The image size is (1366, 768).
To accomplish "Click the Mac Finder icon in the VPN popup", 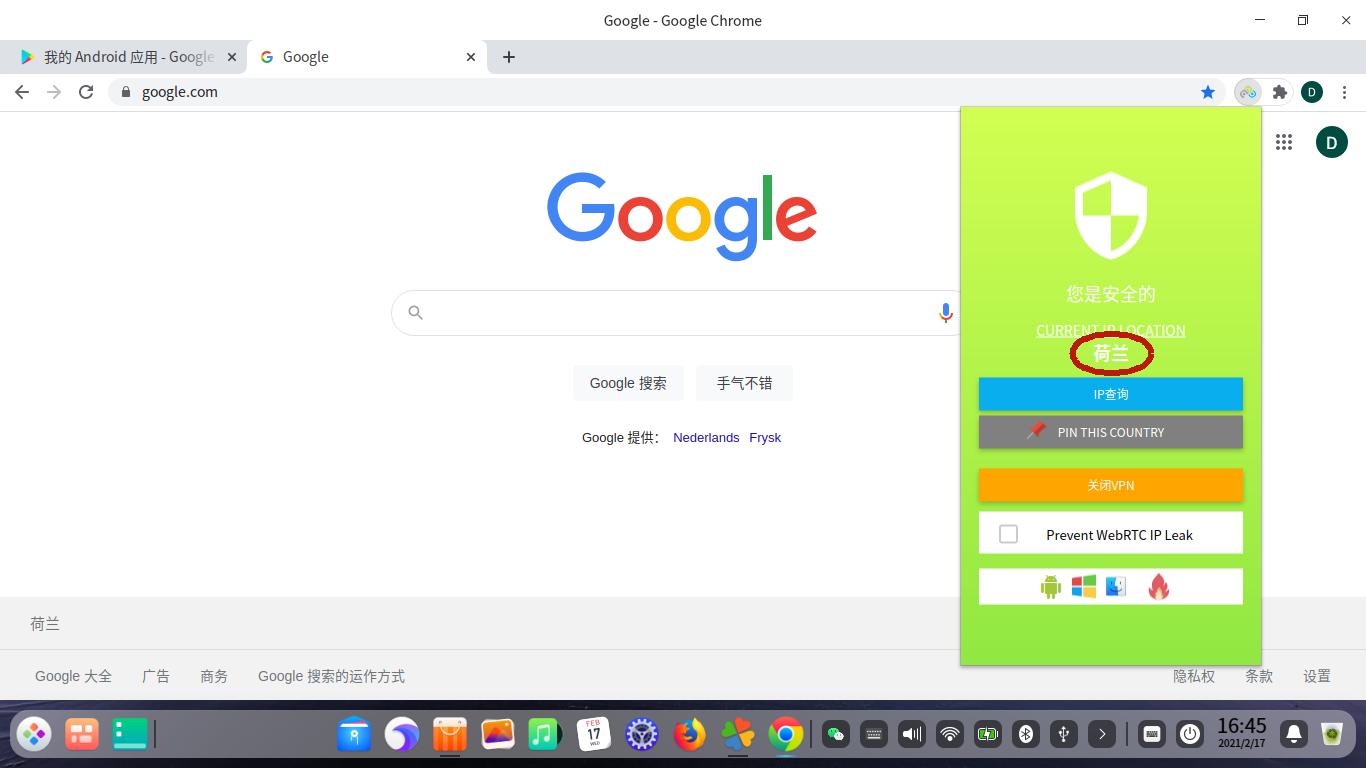I will pyautogui.click(x=1116, y=586).
